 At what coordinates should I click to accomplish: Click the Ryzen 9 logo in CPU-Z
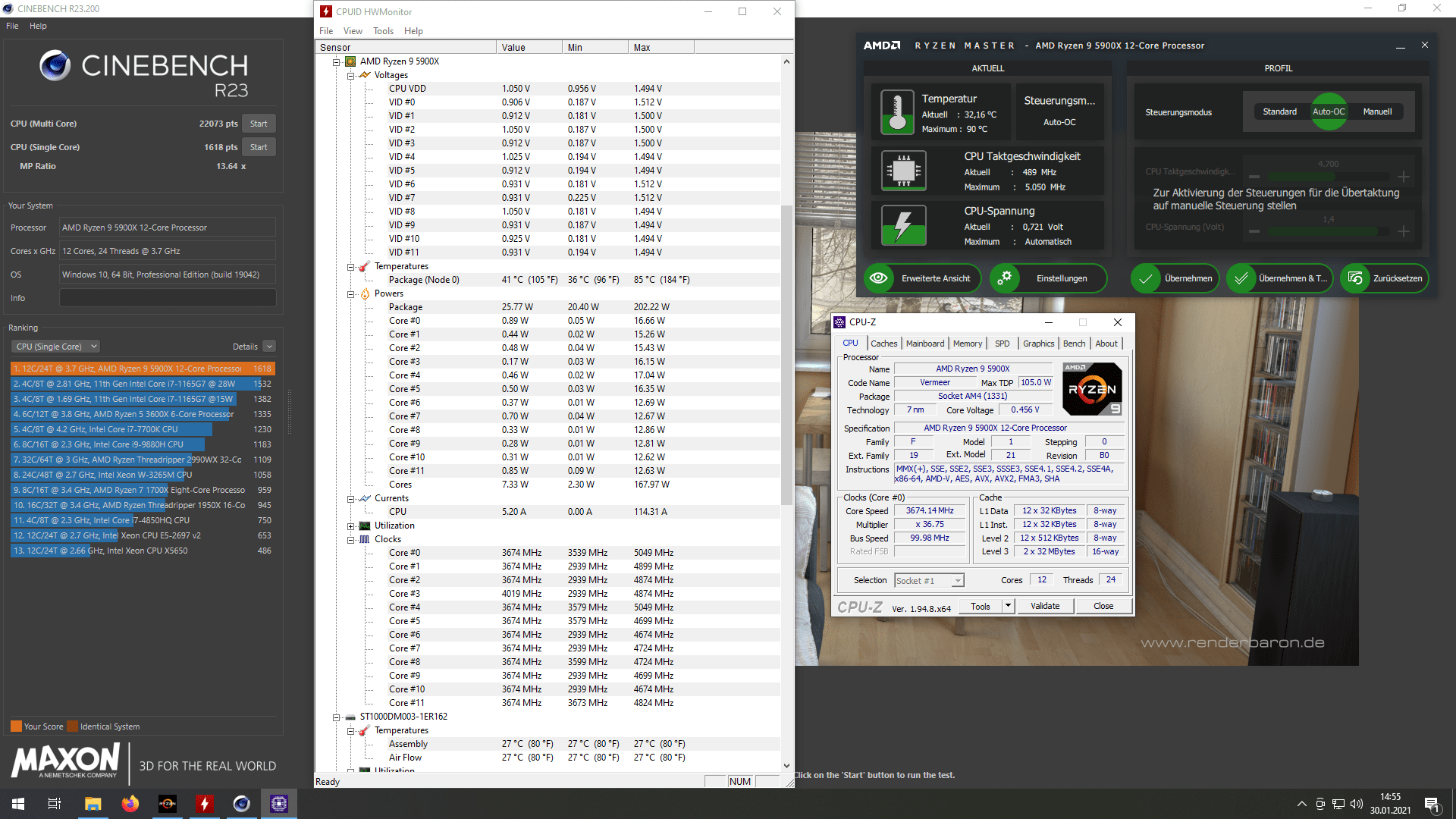(1092, 389)
